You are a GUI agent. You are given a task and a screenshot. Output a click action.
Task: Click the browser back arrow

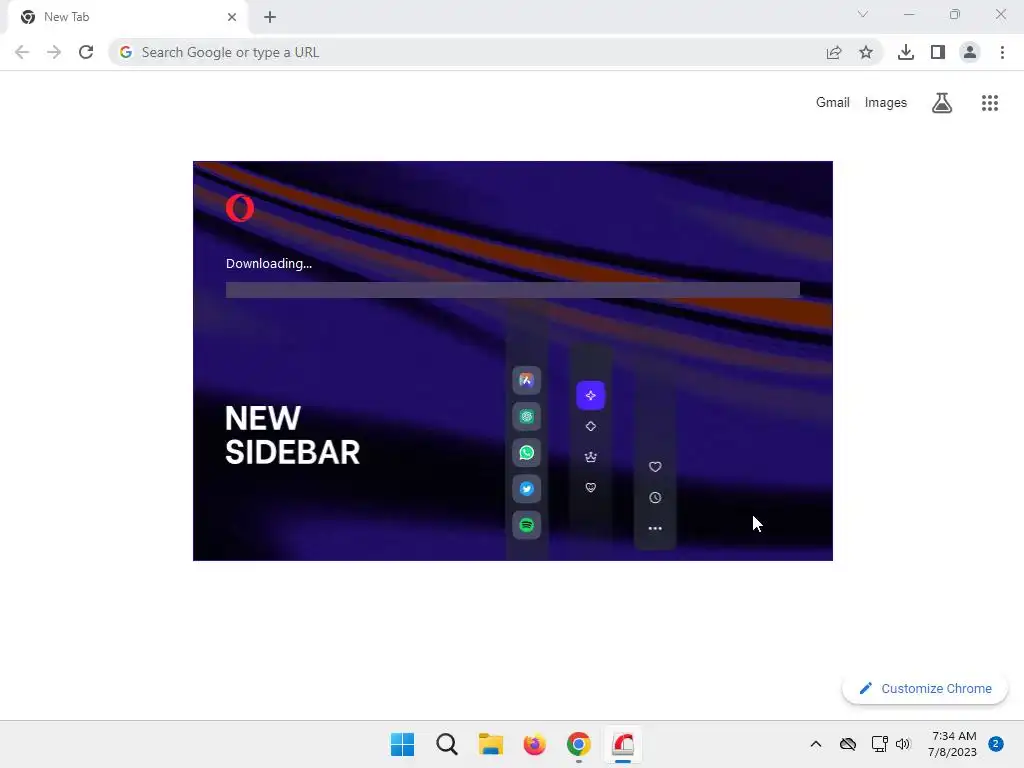22,52
